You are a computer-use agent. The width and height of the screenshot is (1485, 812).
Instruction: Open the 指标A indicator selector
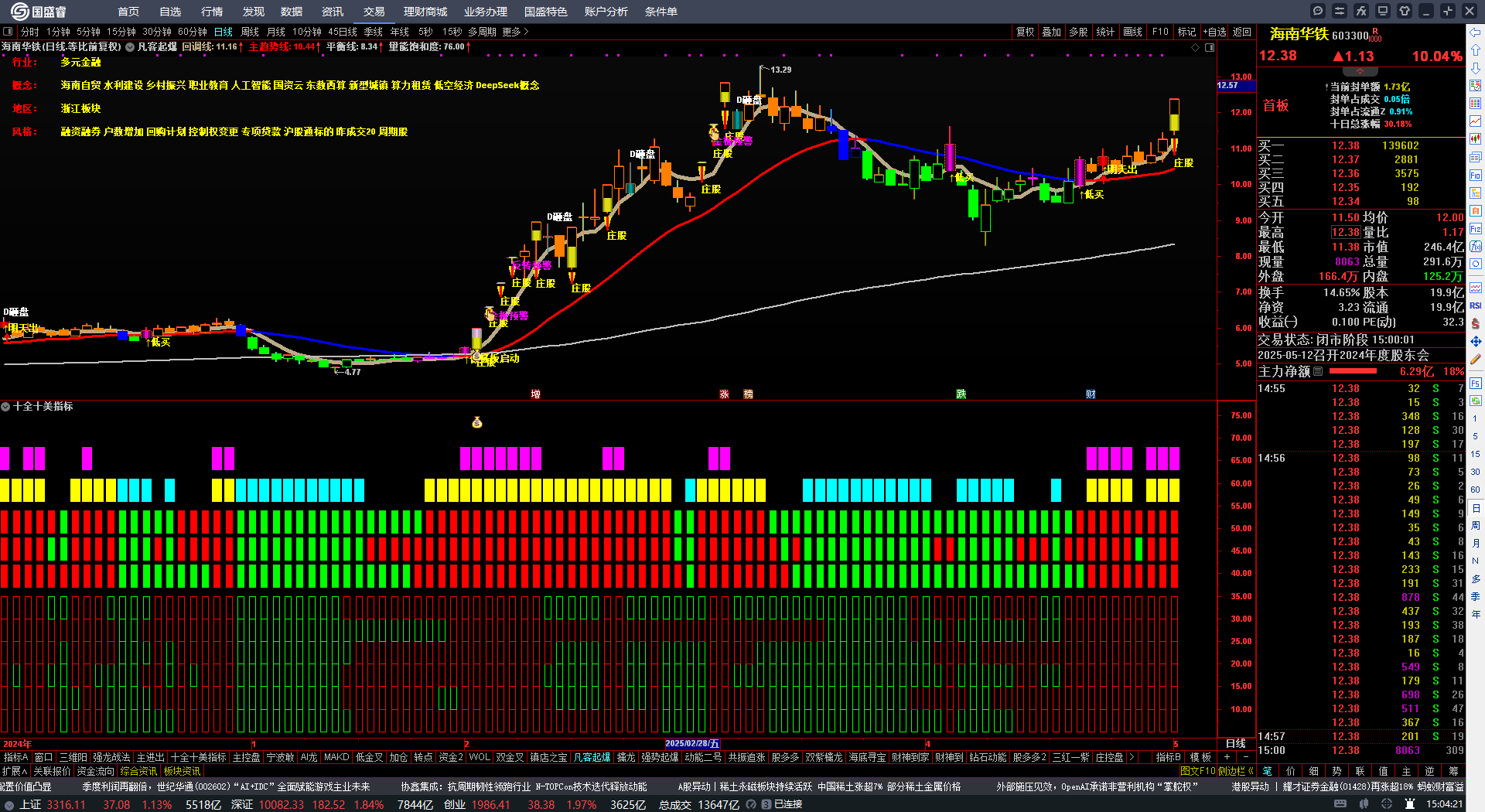(x=15, y=757)
